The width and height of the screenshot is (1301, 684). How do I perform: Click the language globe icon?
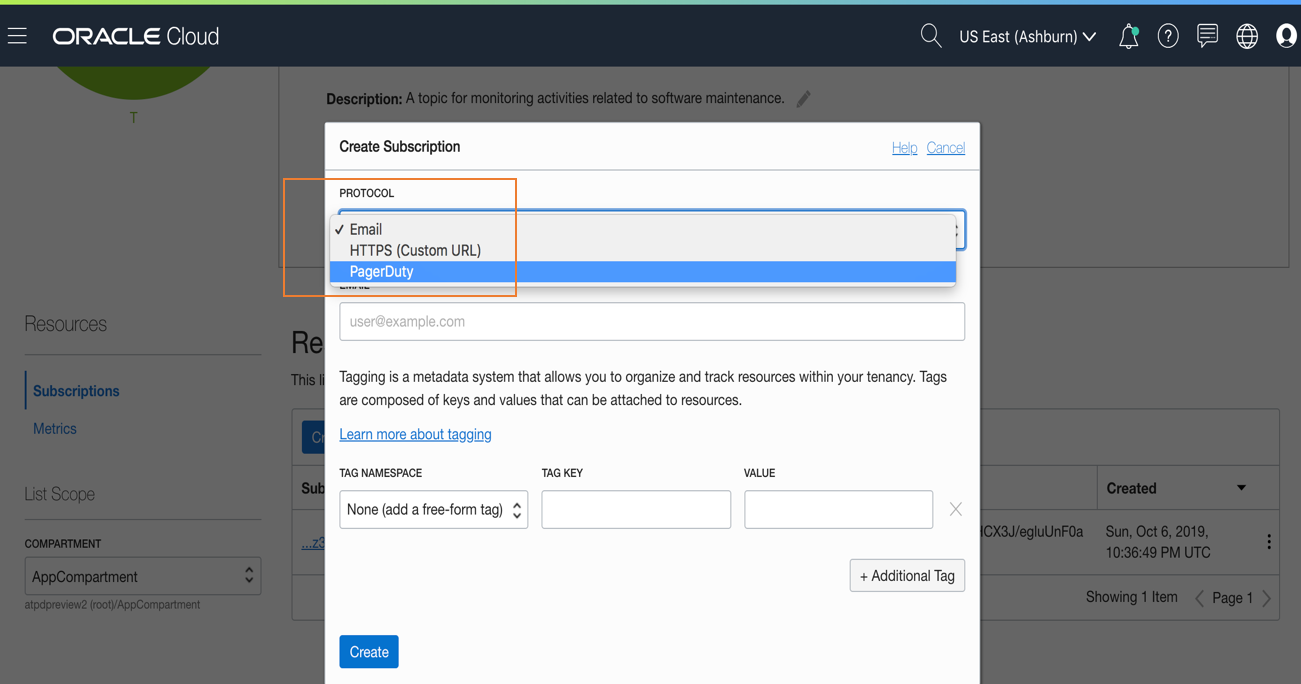click(x=1247, y=37)
